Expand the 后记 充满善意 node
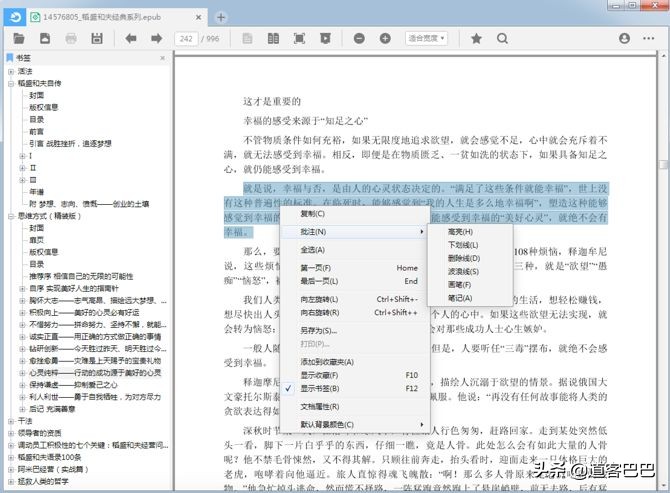Image resolution: width=670 pixels, height=493 pixels. [22, 409]
